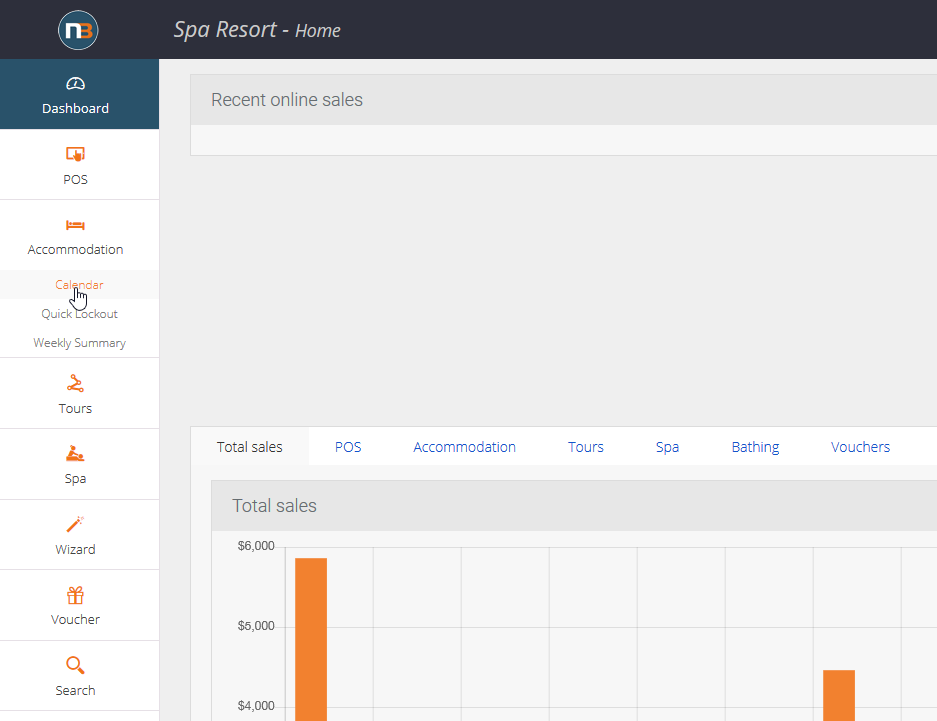Click the Dashboard label in the sidebar
Image resolution: width=937 pixels, height=721 pixels.
click(75, 108)
